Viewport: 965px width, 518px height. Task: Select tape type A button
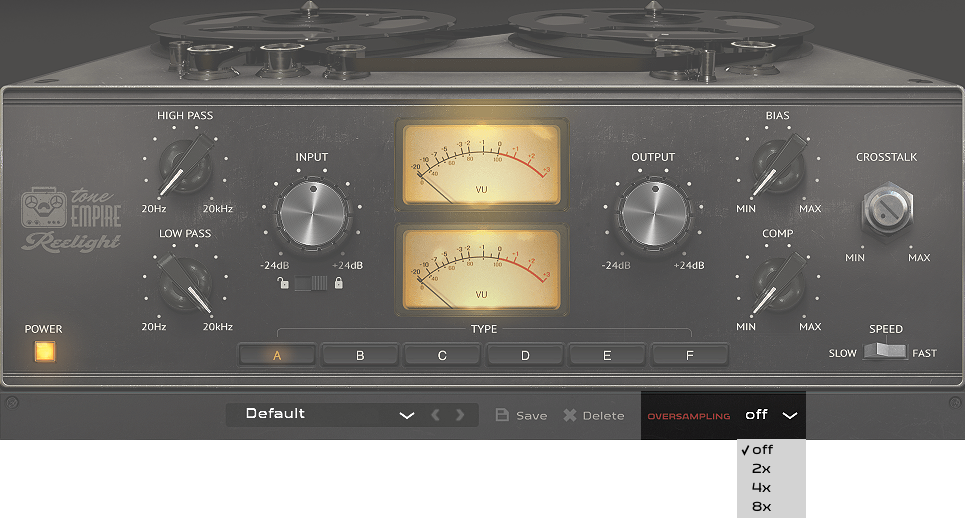coord(277,354)
